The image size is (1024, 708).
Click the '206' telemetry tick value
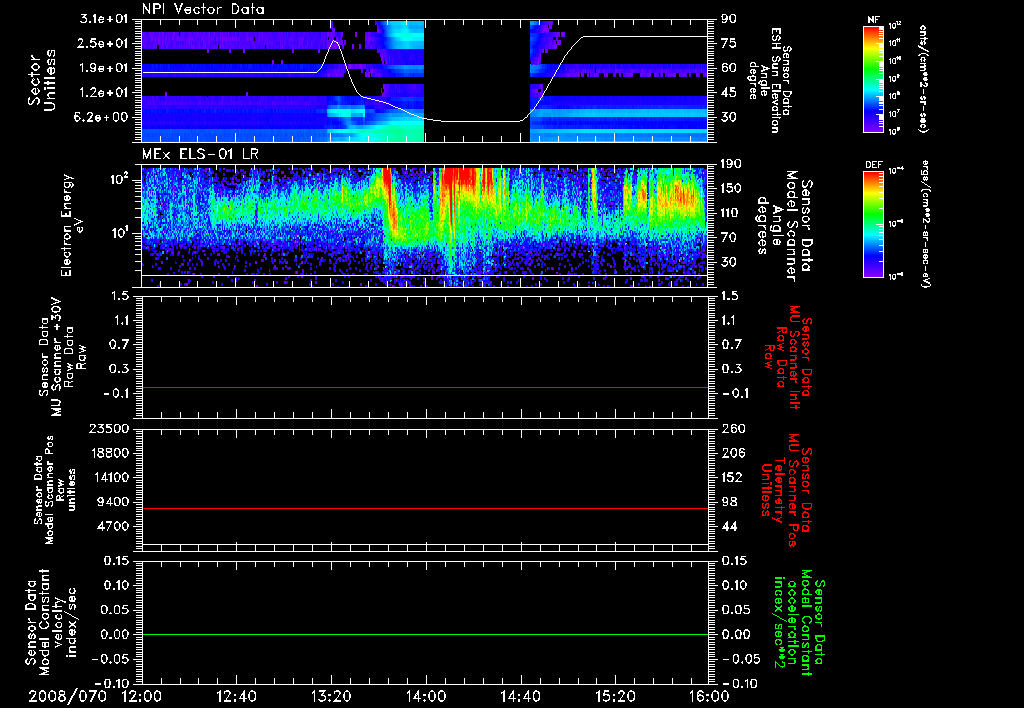[x=732, y=453]
